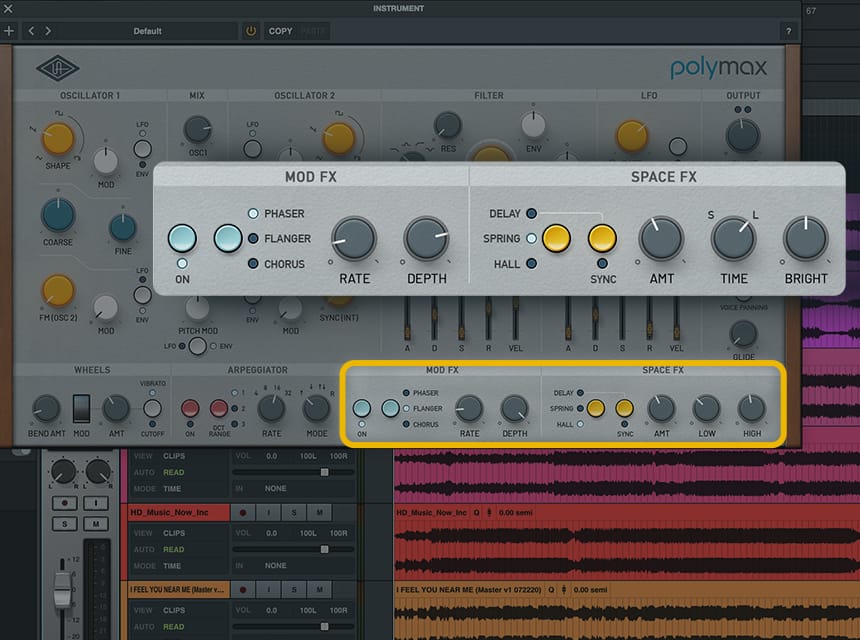Click the FM (OSC 2) knob
The width and height of the screenshot is (860, 640).
coord(58,291)
